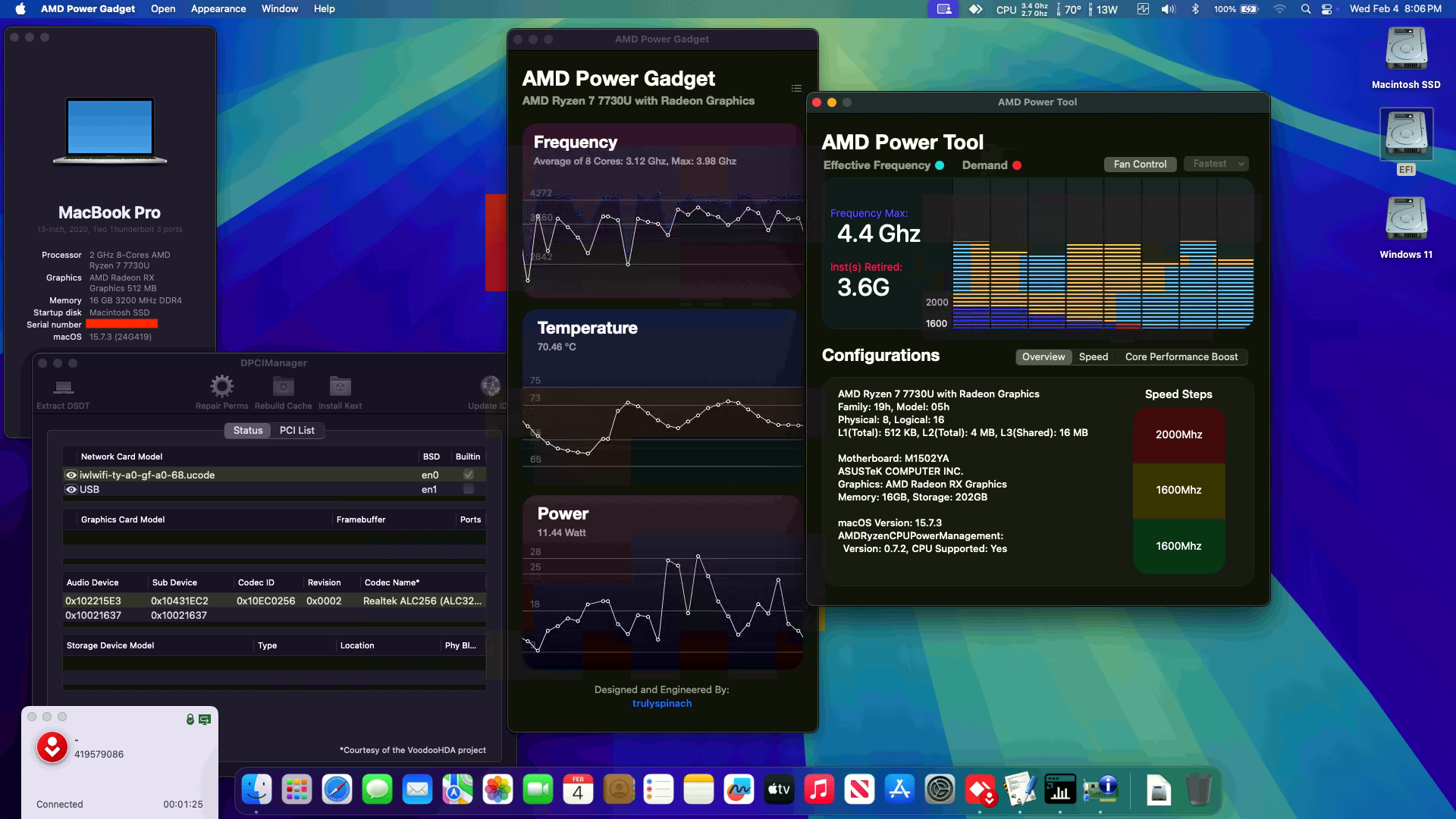Select the Core Performance Boost tab
The image size is (1456, 819).
click(1181, 356)
